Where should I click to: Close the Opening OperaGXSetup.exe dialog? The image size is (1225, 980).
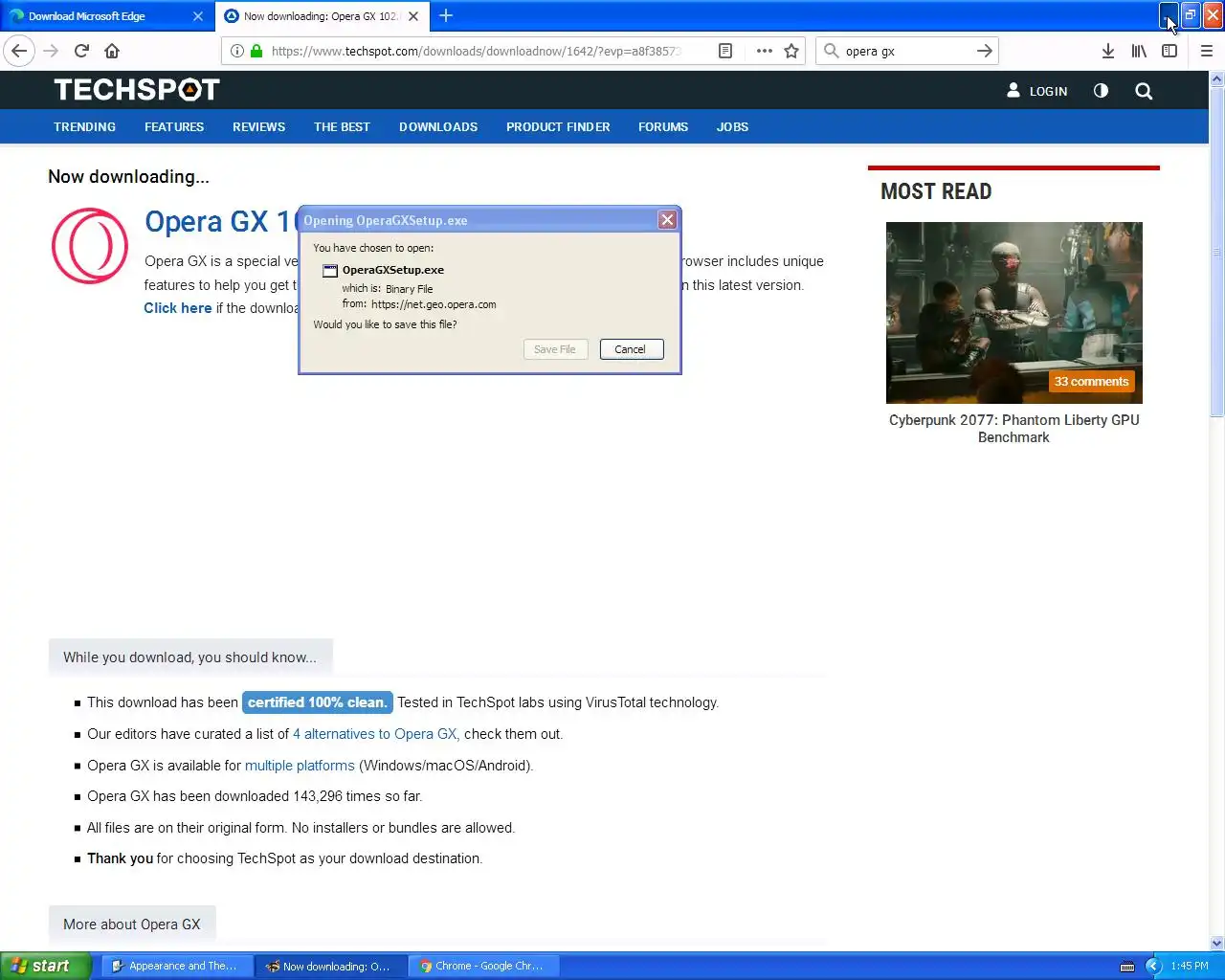click(x=667, y=220)
